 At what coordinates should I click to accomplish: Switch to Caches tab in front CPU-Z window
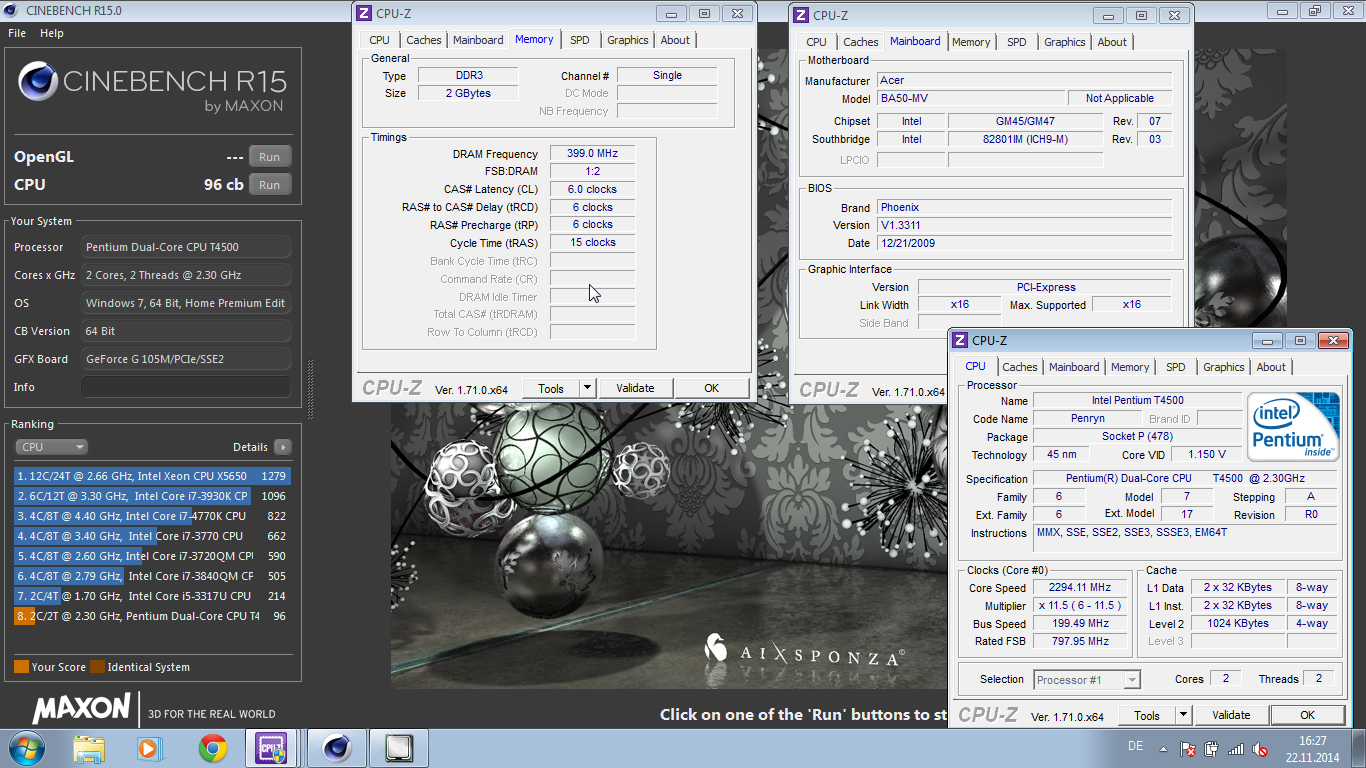click(1020, 367)
